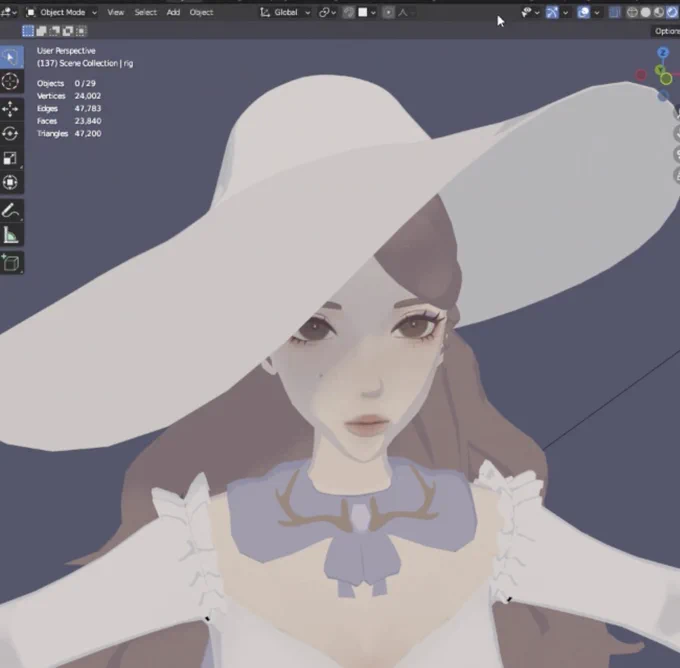
Task: Open the Add menu
Action: coord(173,13)
